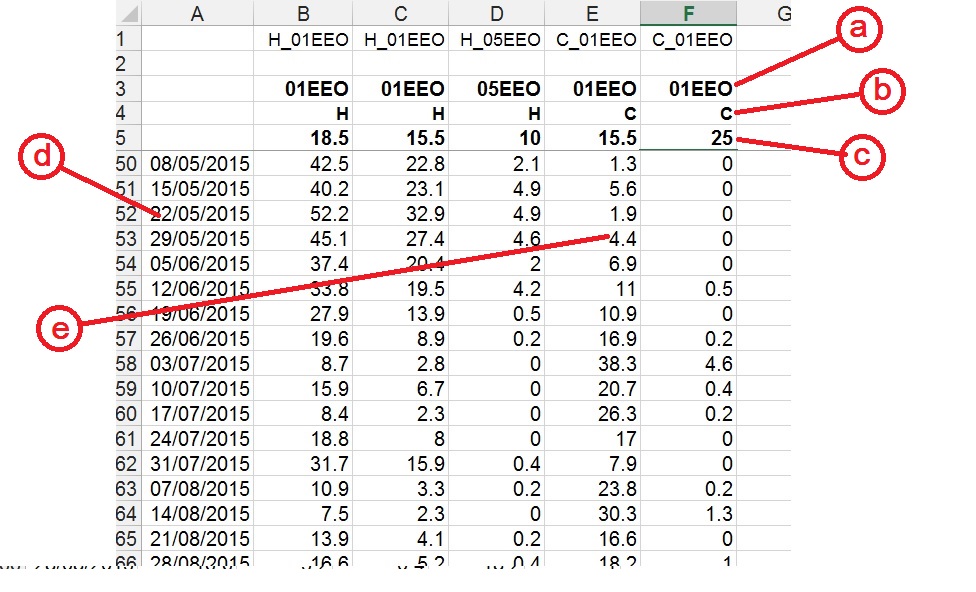Select cell B5 with value 18.5
Screen dimensions: 976x592
pos(303,138)
